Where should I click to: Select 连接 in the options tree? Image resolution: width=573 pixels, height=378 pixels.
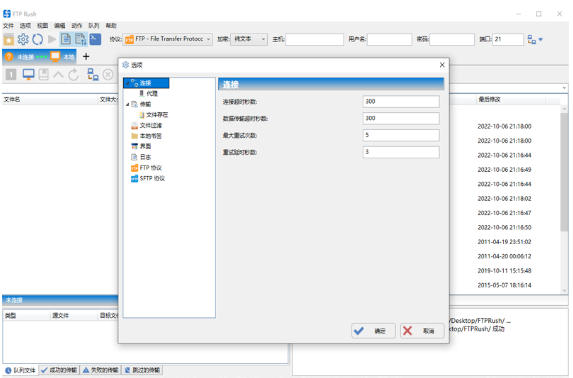tap(146, 83)
